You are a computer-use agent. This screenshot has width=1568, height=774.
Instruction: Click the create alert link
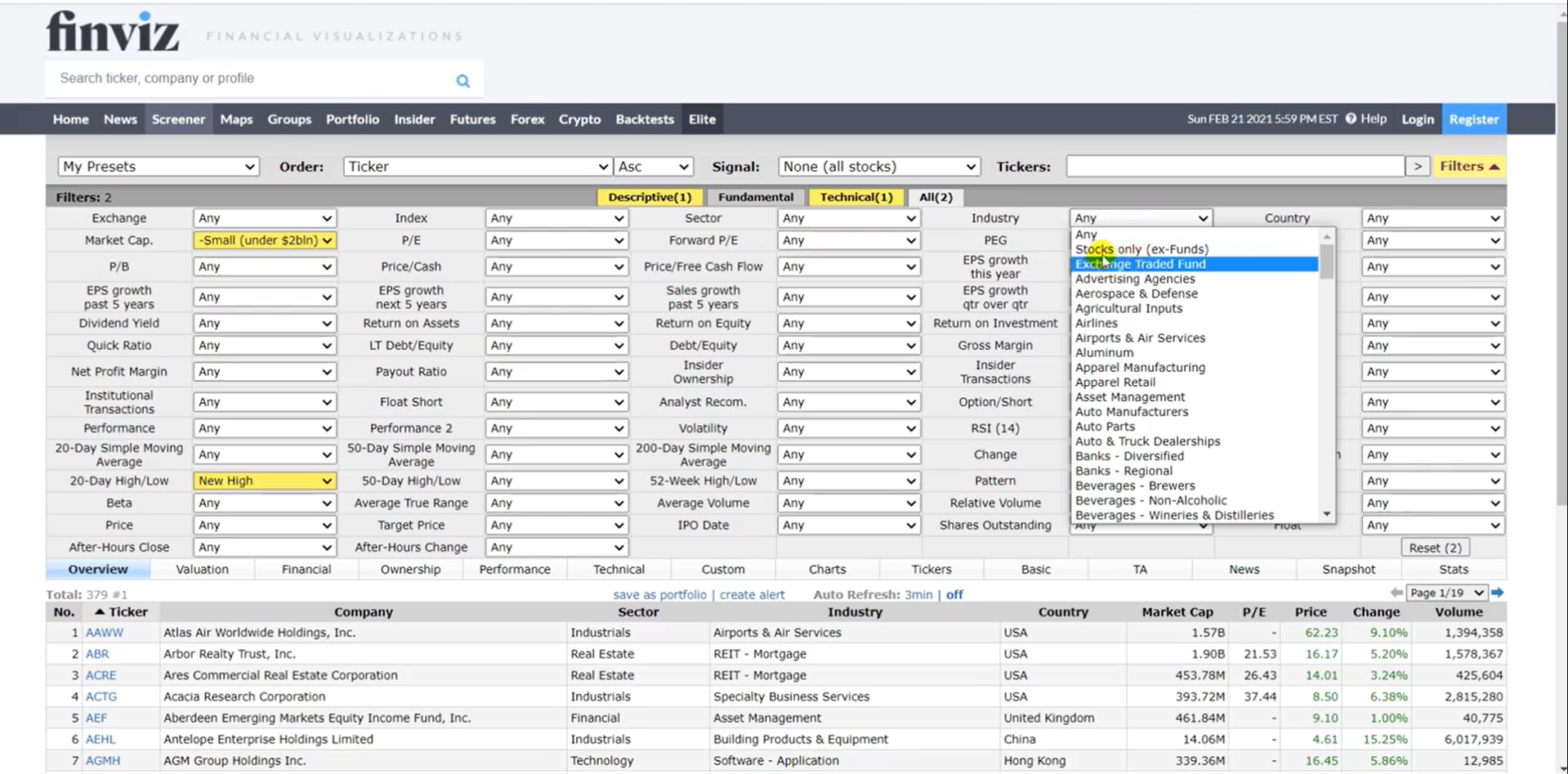coord(752,594)
